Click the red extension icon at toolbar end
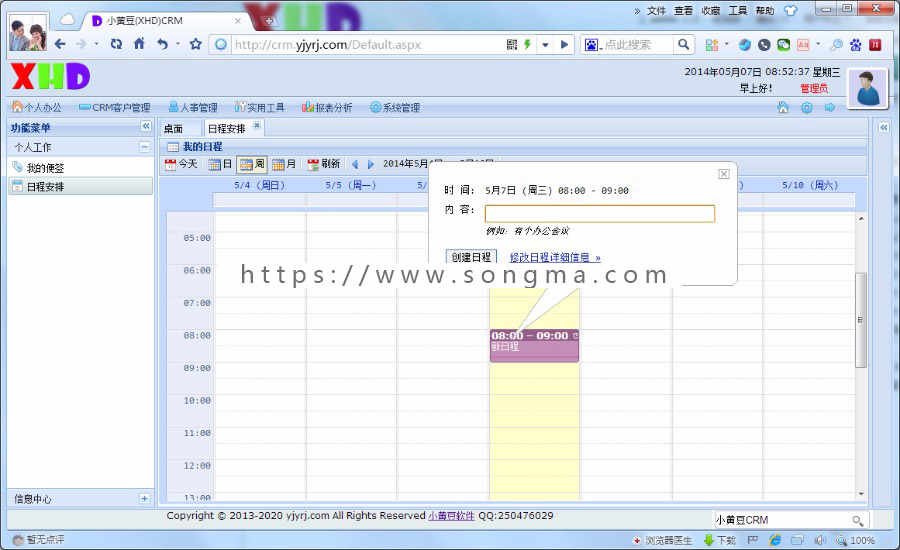Screen dimensions: 900x550 (875, 45)
